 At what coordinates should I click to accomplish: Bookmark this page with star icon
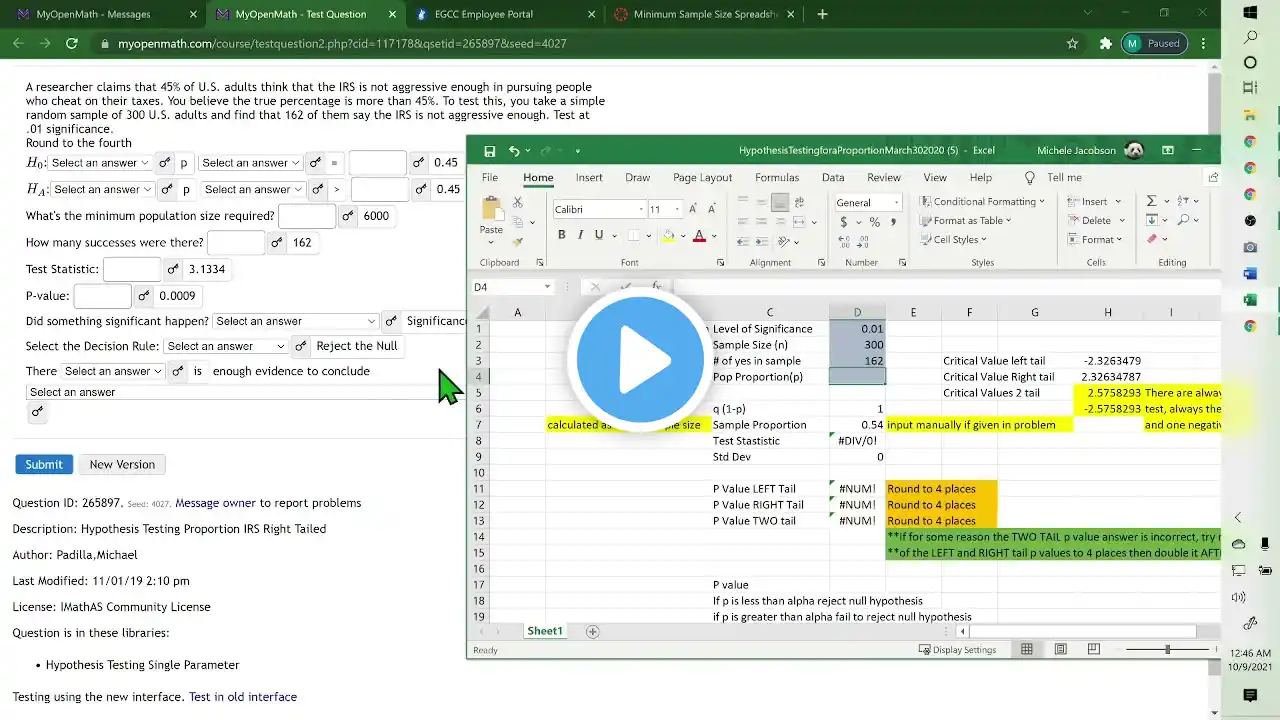(1072, 44)
